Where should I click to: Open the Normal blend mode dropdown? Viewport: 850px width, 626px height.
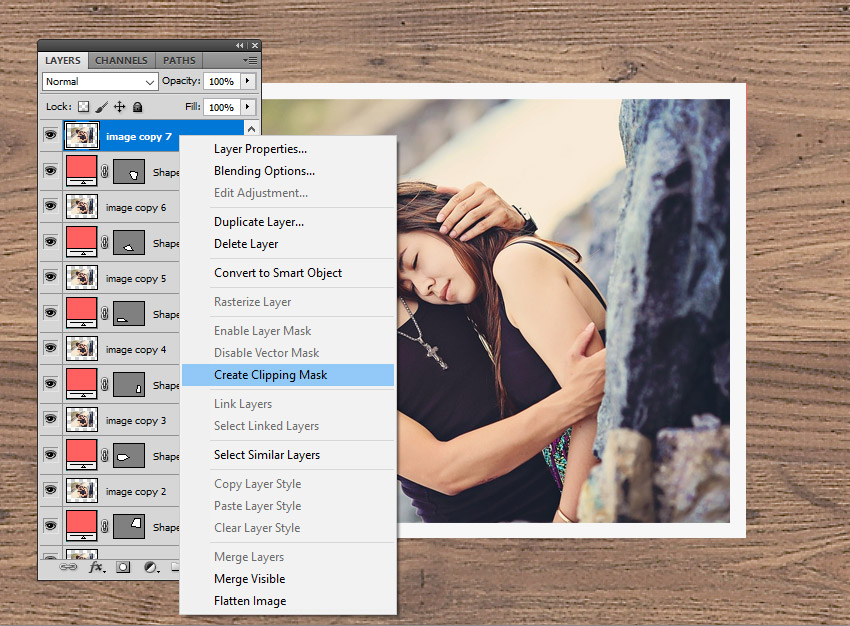(100, 82)
